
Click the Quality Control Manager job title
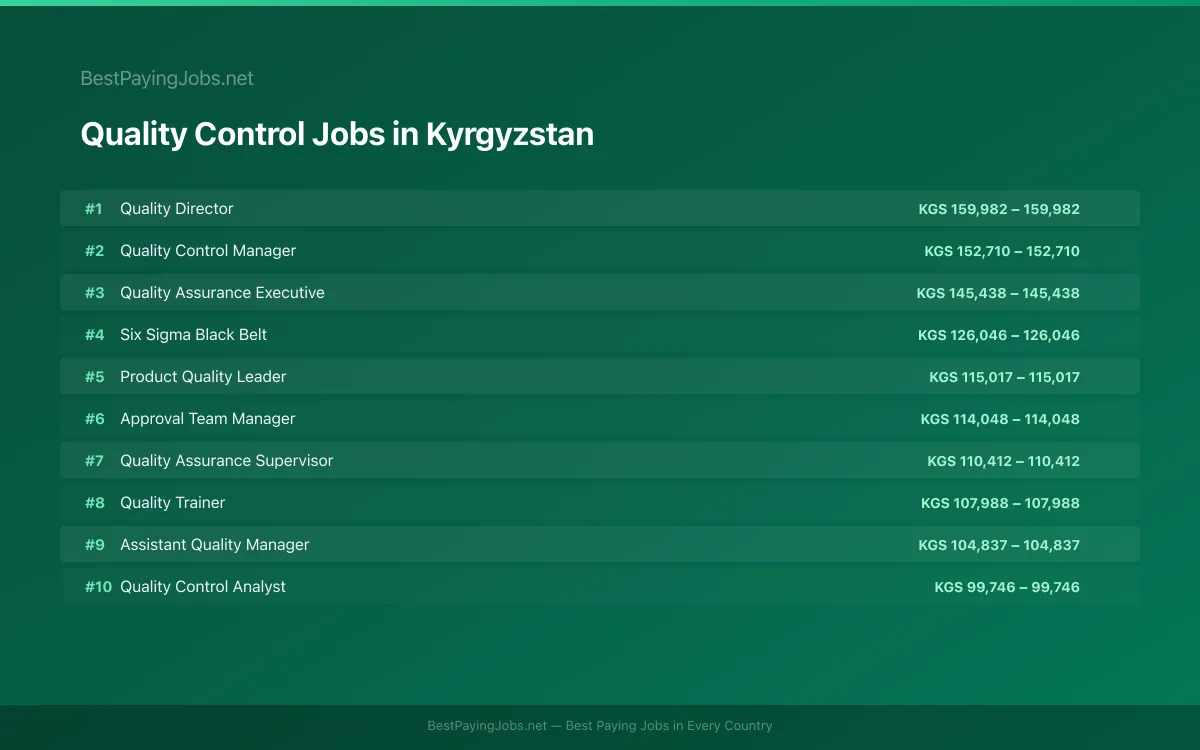click(x=208, y=251)
